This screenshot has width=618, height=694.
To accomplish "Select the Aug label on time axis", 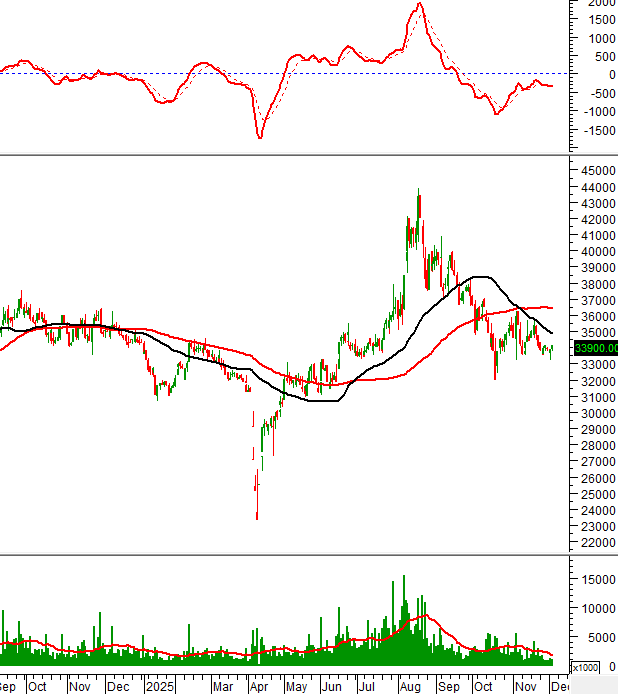I will 409,687.
